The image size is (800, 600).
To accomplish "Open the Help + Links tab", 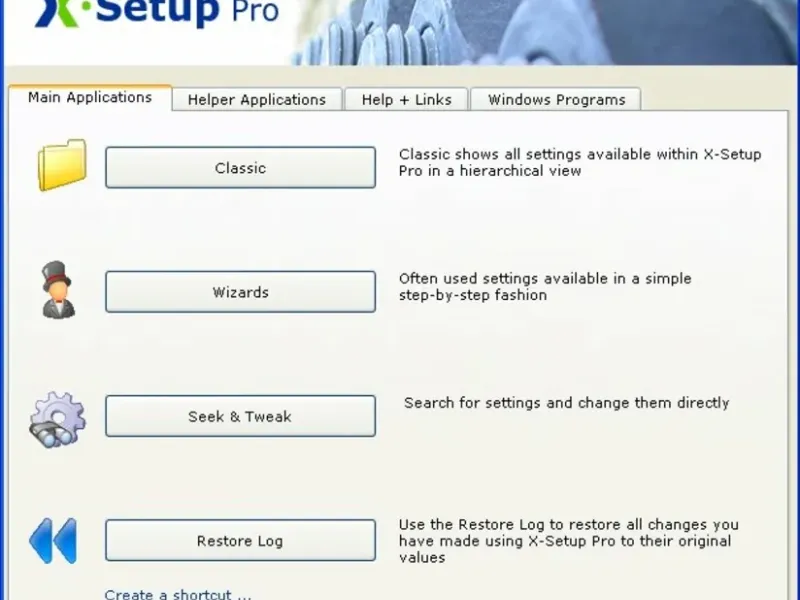I will pos(407,99).
